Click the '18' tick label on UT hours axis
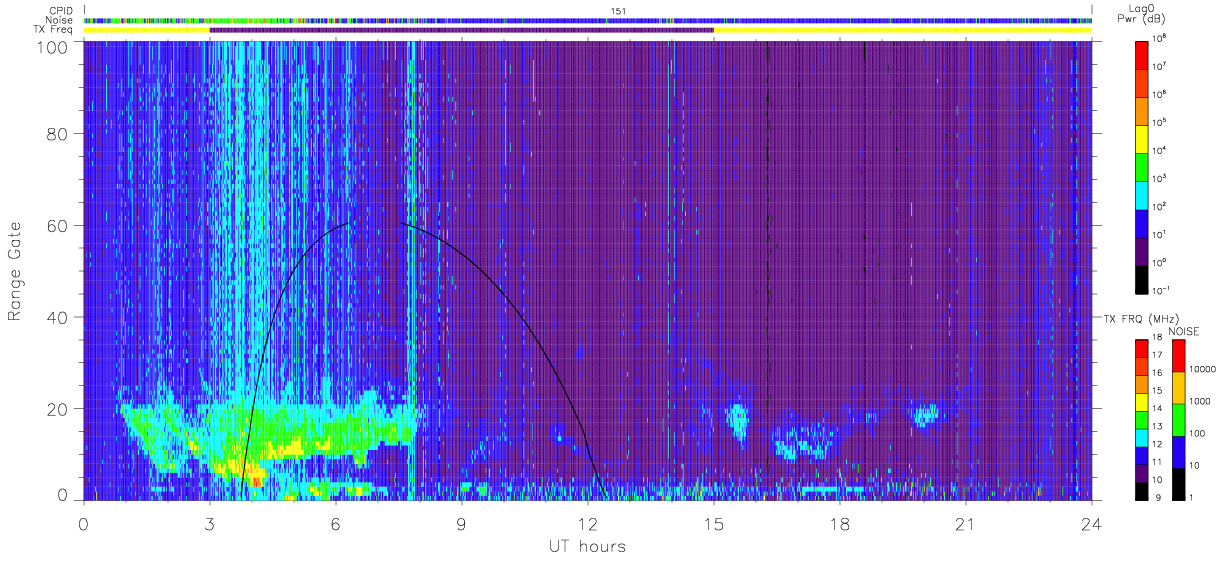The height and width of the screenshot is (567, 1228). (x=840, y=523)
